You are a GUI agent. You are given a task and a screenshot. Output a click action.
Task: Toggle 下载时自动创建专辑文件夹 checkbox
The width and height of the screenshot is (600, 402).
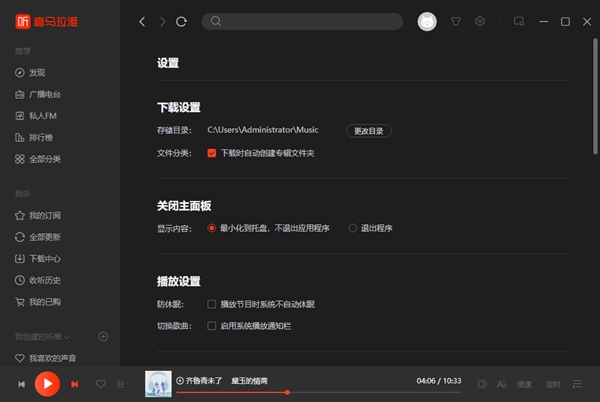(212, 153)
